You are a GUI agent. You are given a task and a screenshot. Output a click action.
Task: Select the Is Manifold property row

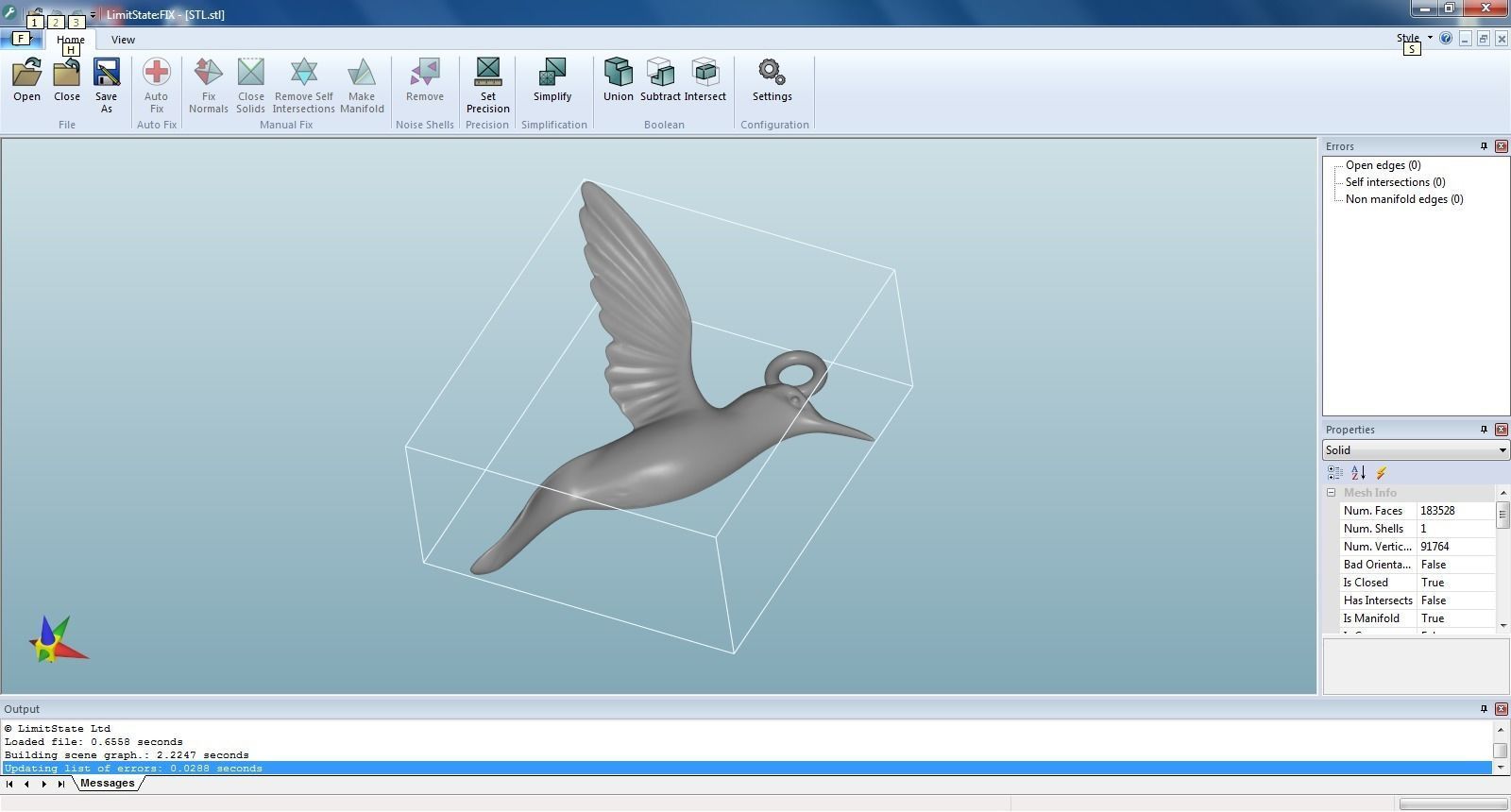coord(1418,618)
